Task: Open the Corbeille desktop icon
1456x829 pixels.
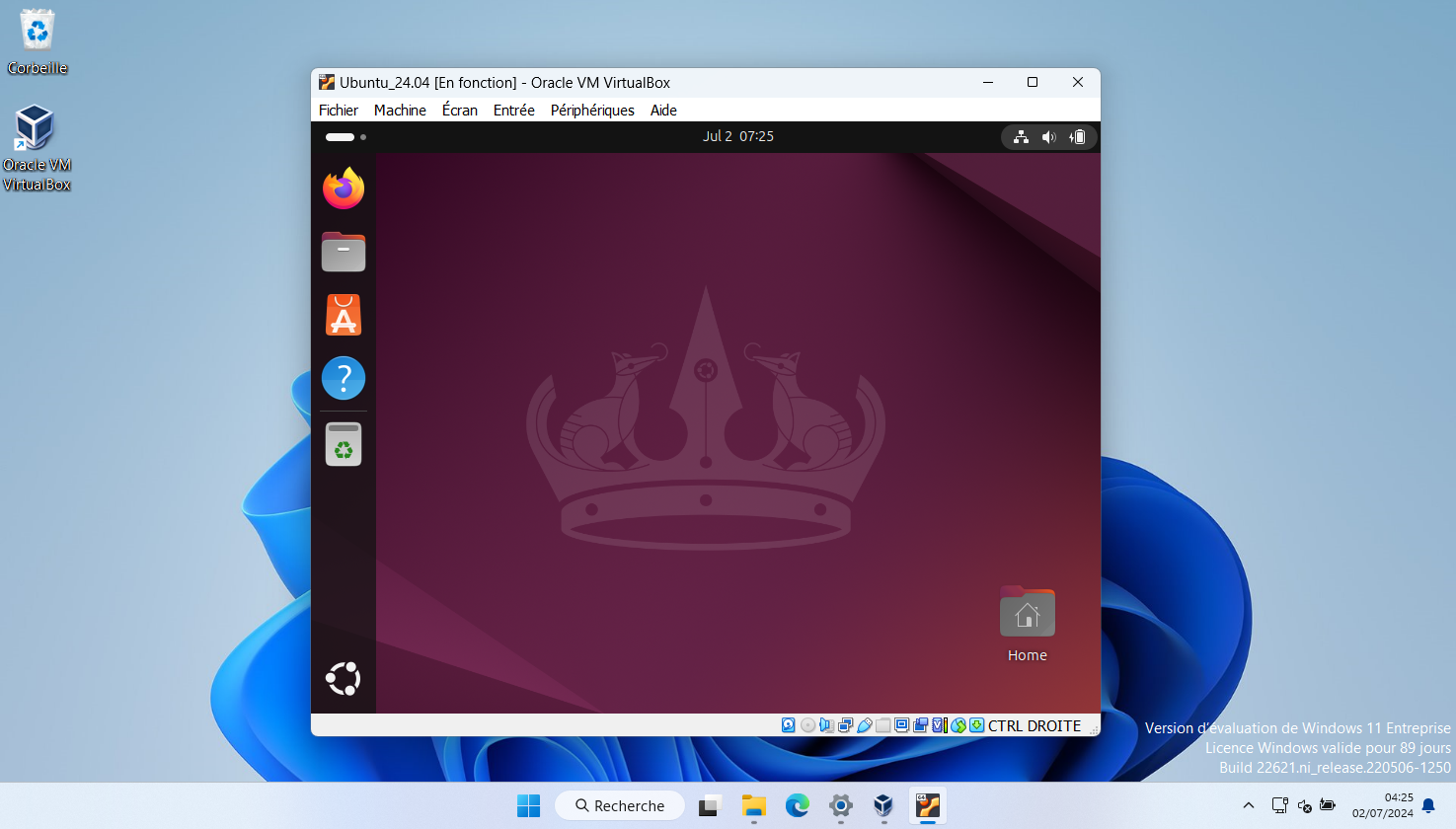Action: click(38, 42)
